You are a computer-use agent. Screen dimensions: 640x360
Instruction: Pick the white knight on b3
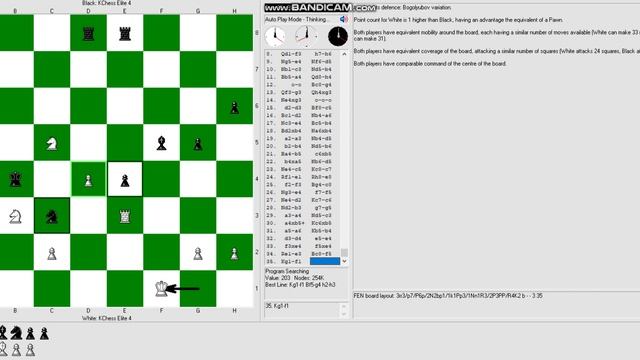tap(16, 216)
